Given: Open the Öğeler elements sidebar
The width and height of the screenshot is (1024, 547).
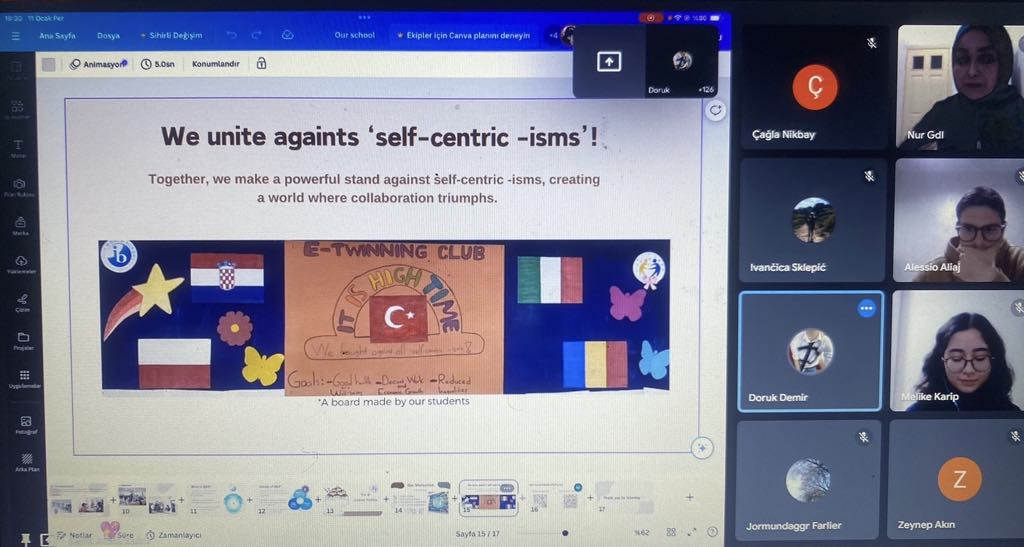Looking at the screenshot, I should 18,108.
